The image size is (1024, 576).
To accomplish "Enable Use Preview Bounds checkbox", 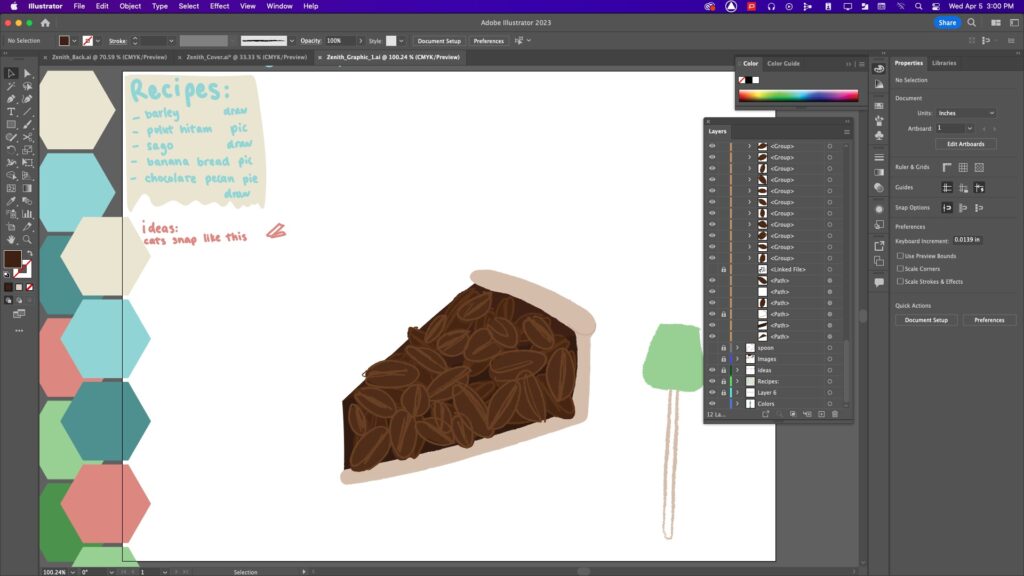I will [x=900, y=256].
